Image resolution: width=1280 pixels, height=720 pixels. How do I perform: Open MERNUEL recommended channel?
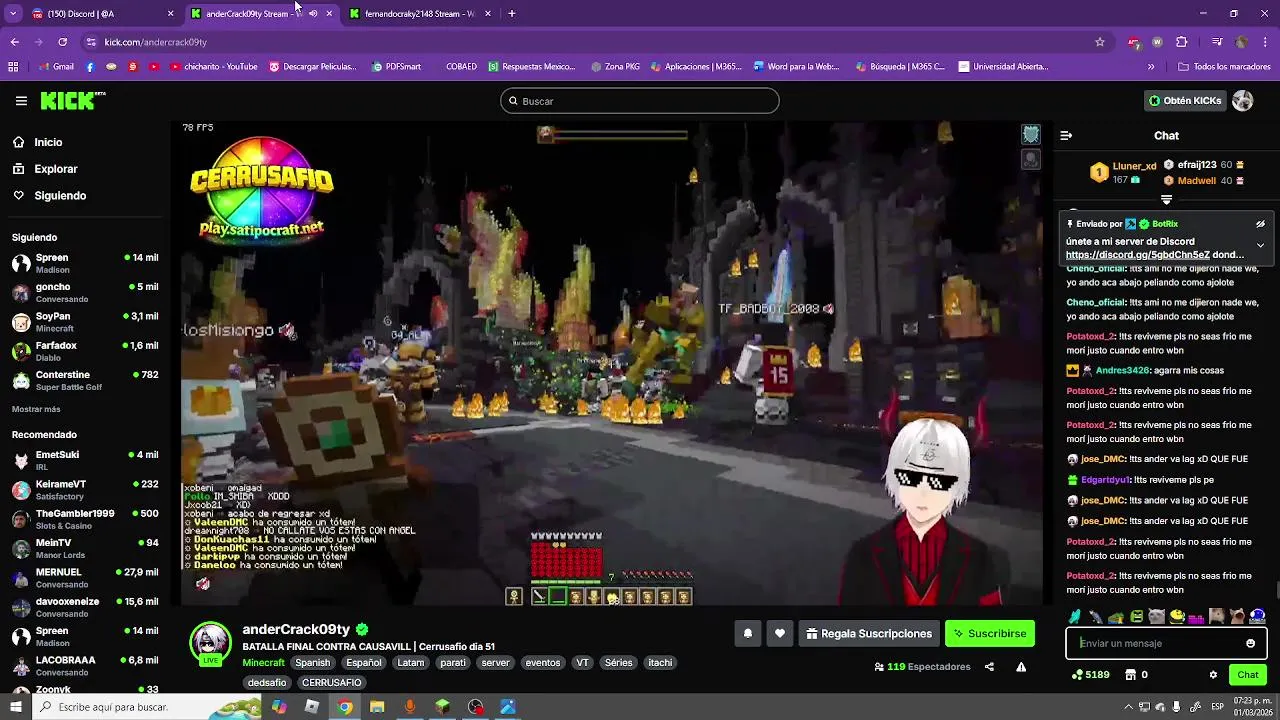tap(85, 577)
